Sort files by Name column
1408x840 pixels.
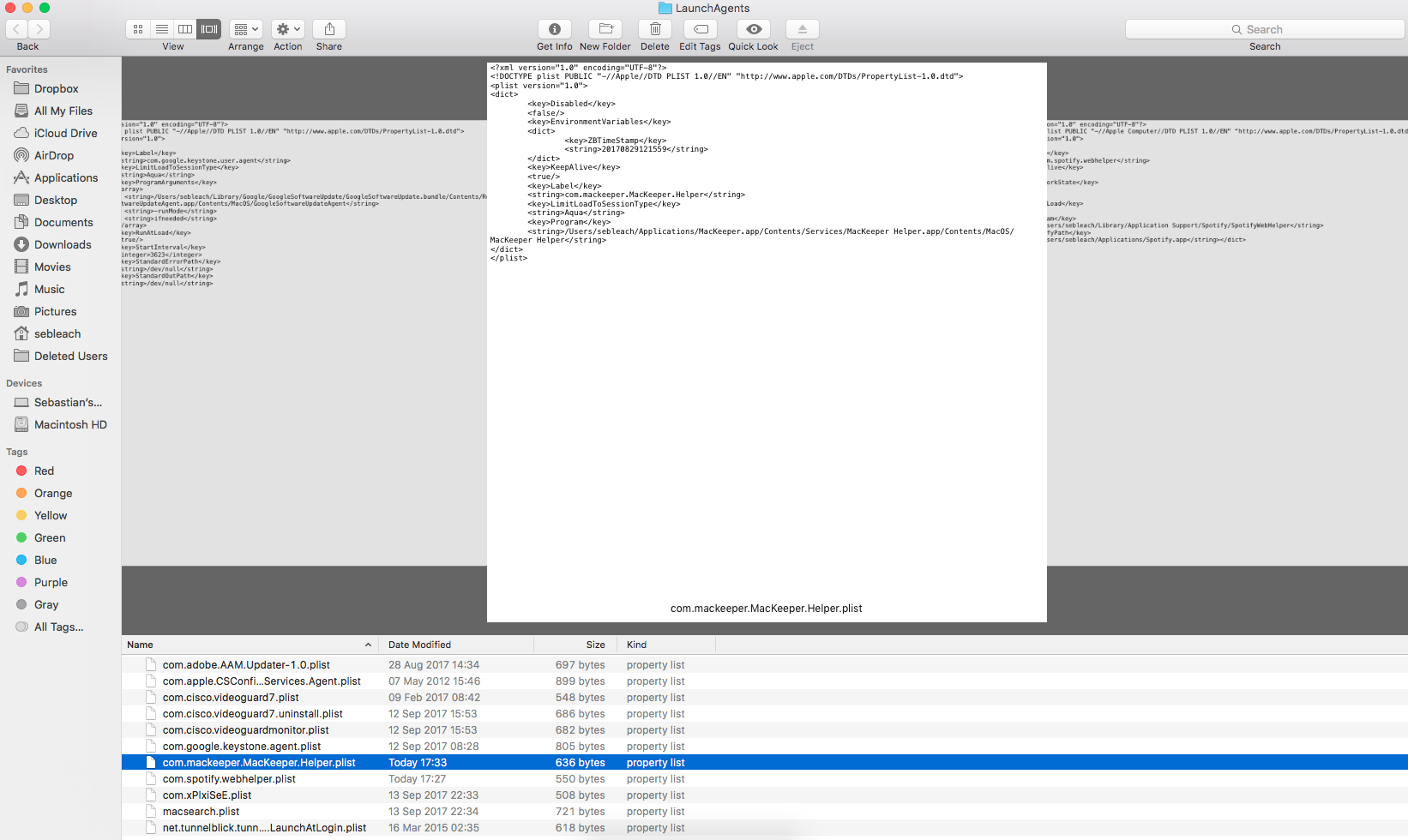click(x=250, y=645)
